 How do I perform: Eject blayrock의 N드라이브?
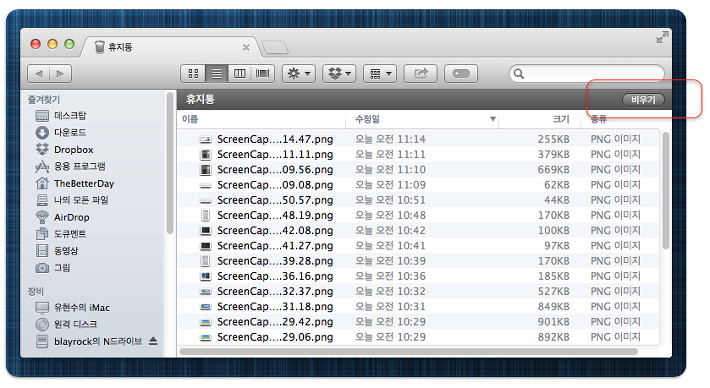[x=153, y=341]
